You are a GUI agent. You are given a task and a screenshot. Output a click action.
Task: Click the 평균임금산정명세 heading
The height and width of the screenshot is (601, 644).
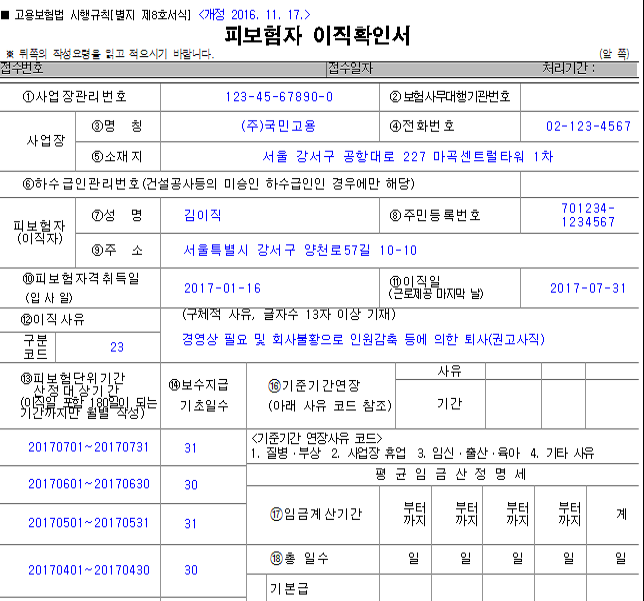click(450, 474)
